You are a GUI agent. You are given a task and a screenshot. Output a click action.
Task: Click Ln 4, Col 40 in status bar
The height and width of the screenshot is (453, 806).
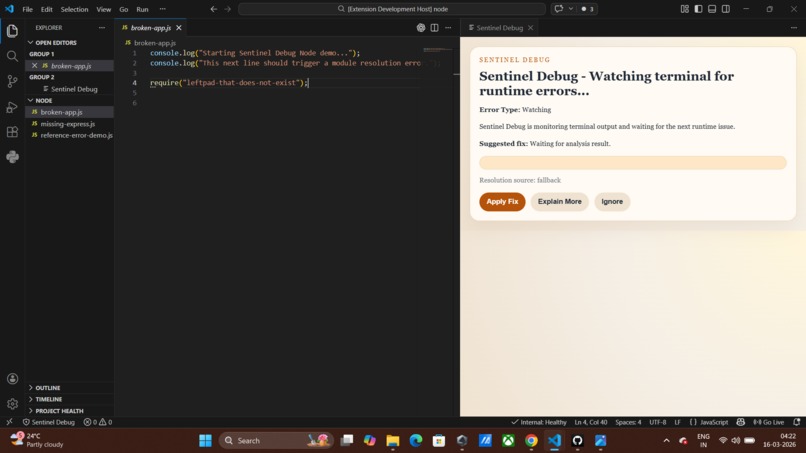pyautogui.click(x=591, y=422)
